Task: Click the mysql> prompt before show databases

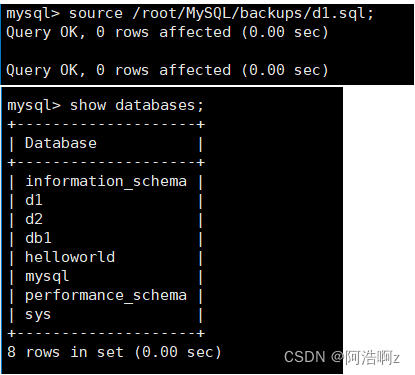Action: [34, 106]
